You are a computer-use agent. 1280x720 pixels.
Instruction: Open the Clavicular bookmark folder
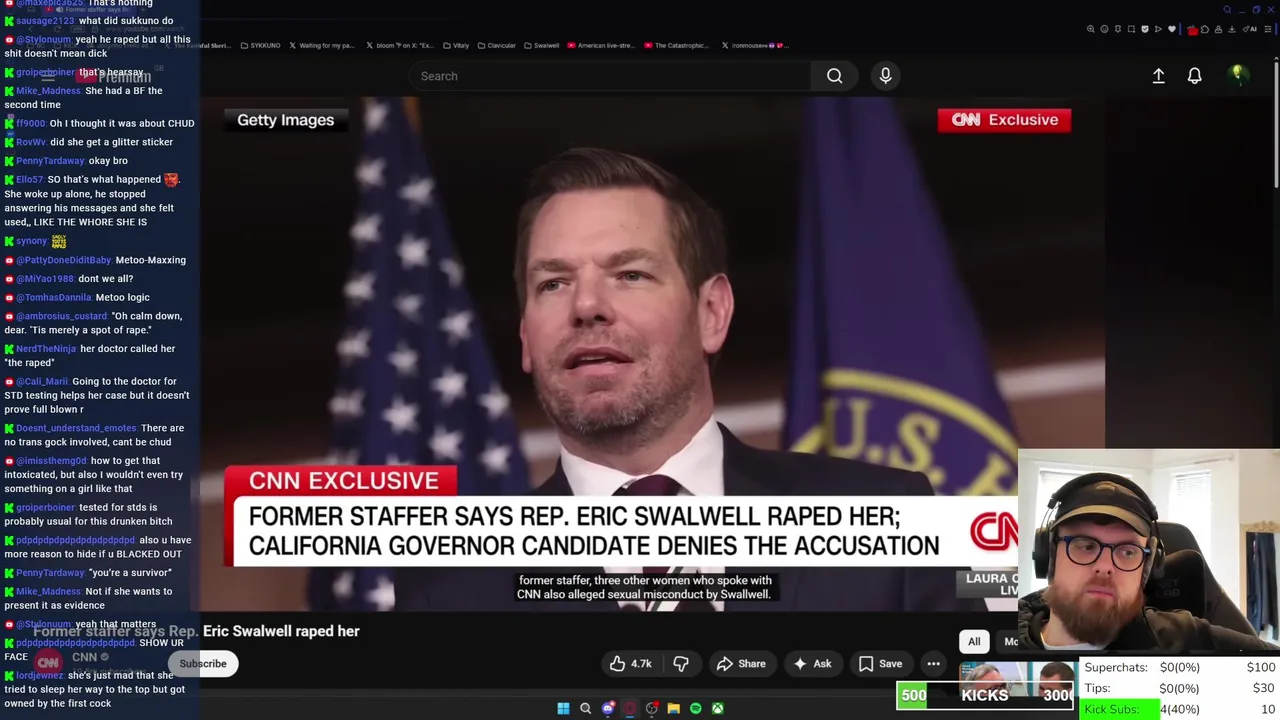(x=496, y=45)
